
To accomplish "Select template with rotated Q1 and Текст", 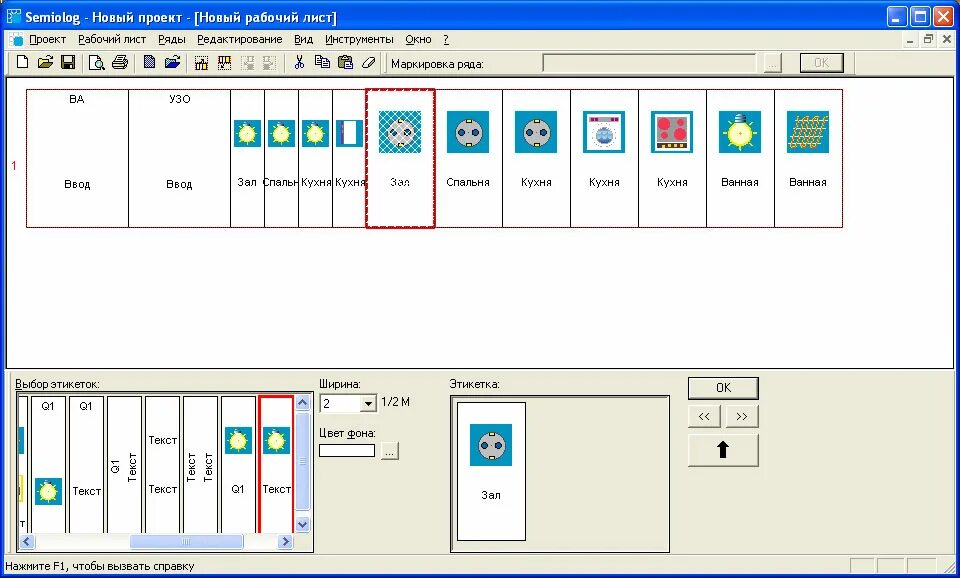I will pyautogui.click(x=124, y=464).
